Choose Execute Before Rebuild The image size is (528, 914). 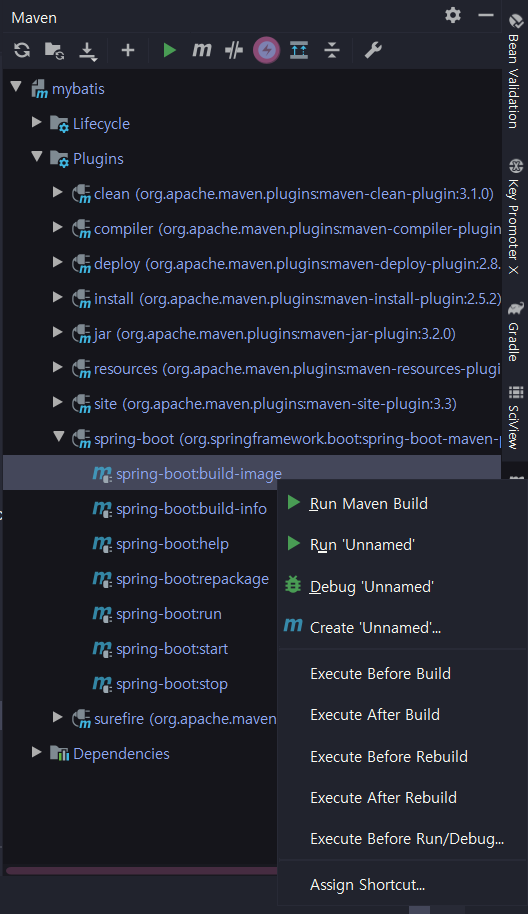[x=403, y=757]
